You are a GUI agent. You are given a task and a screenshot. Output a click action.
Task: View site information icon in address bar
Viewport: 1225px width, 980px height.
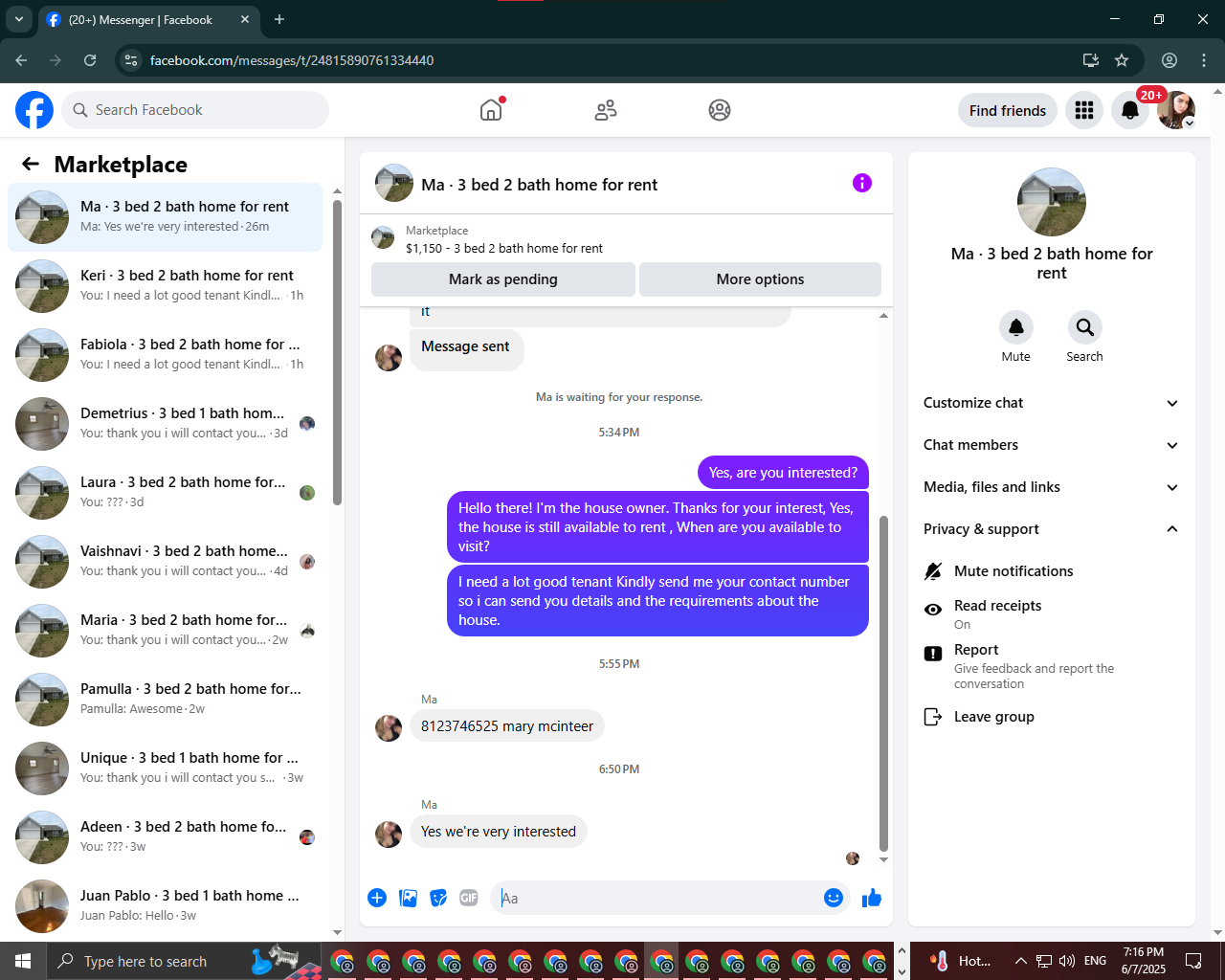point(132,60)
